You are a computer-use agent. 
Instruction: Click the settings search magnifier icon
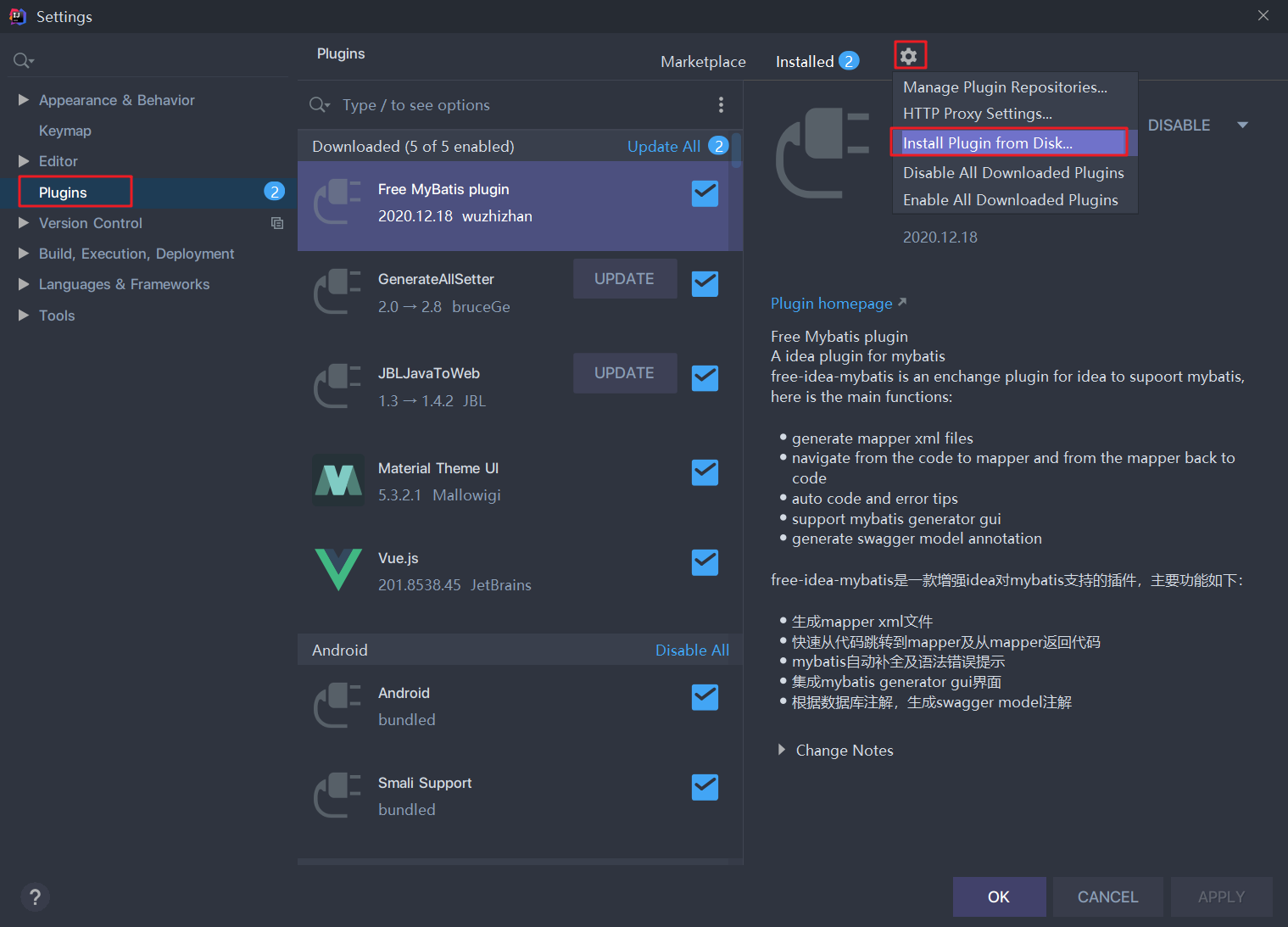[x=23, y=60]
